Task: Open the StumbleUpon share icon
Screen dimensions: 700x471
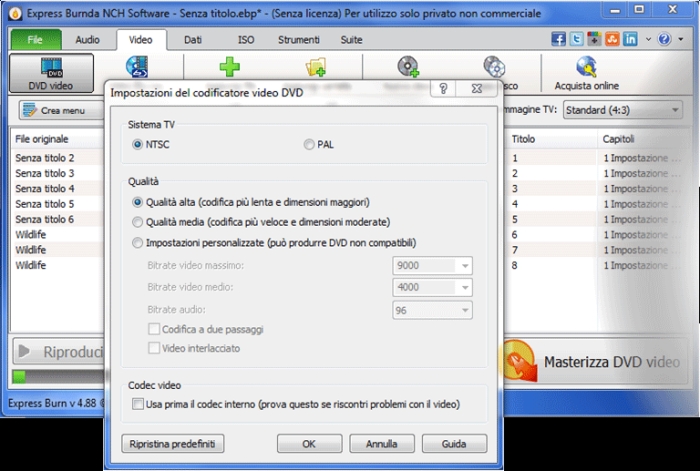Action: 612,39
